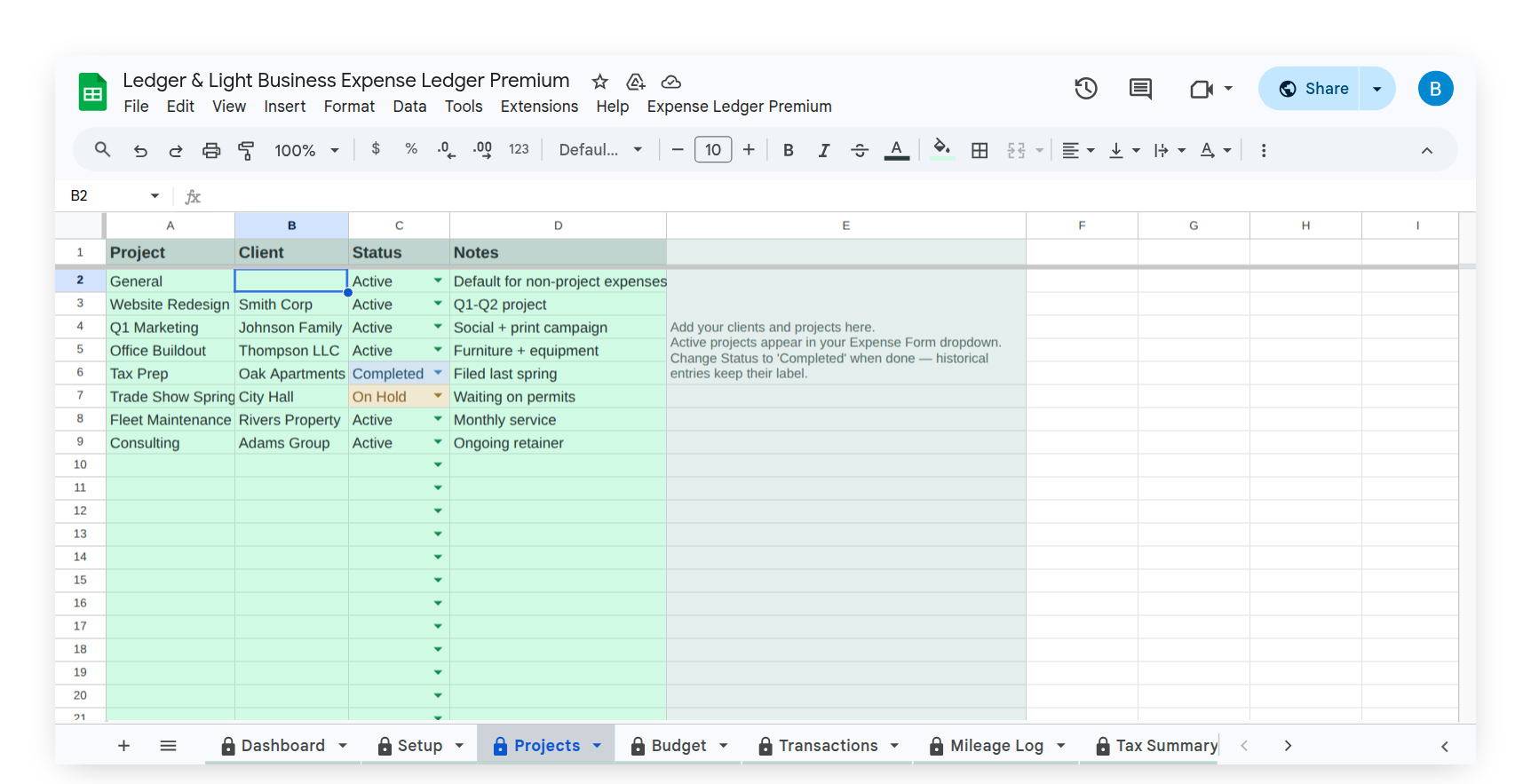This screenshot has height=784, width=1531.
Task: Toggle bold formatting
Action: coord(788,150)
